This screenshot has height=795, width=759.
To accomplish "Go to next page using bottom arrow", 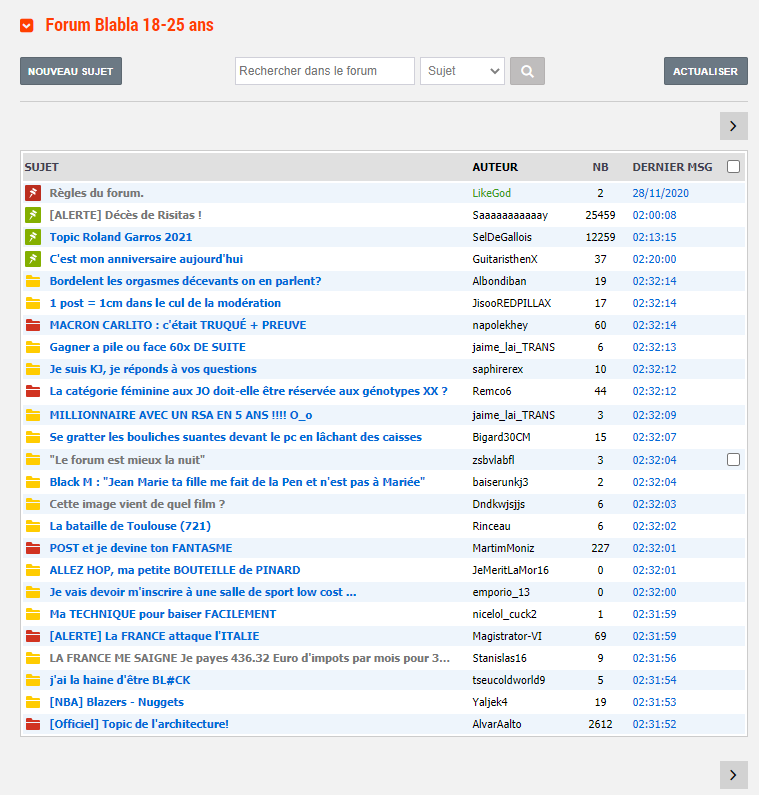I will pos(733,774).
